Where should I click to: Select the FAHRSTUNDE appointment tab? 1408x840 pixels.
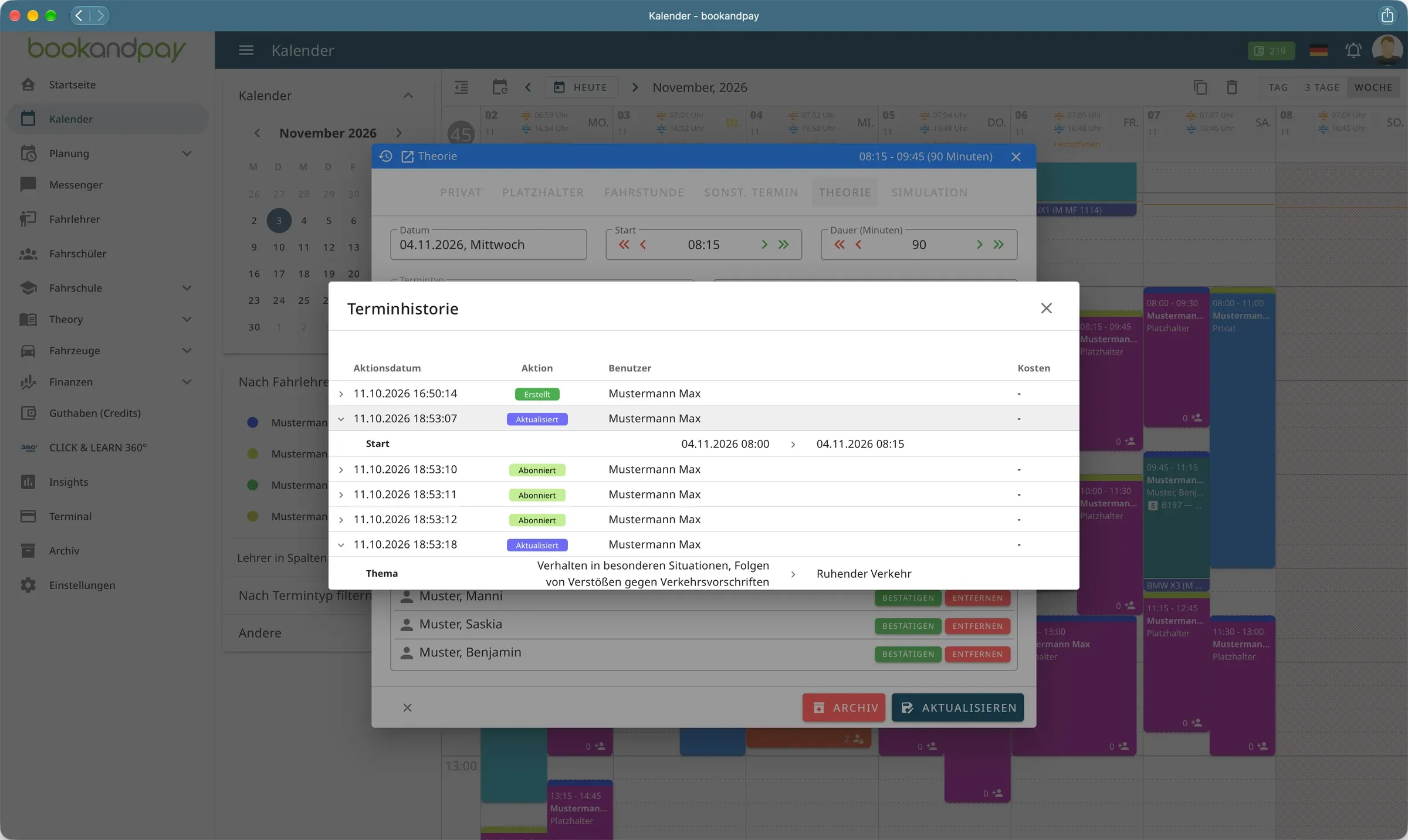(644, 192)
